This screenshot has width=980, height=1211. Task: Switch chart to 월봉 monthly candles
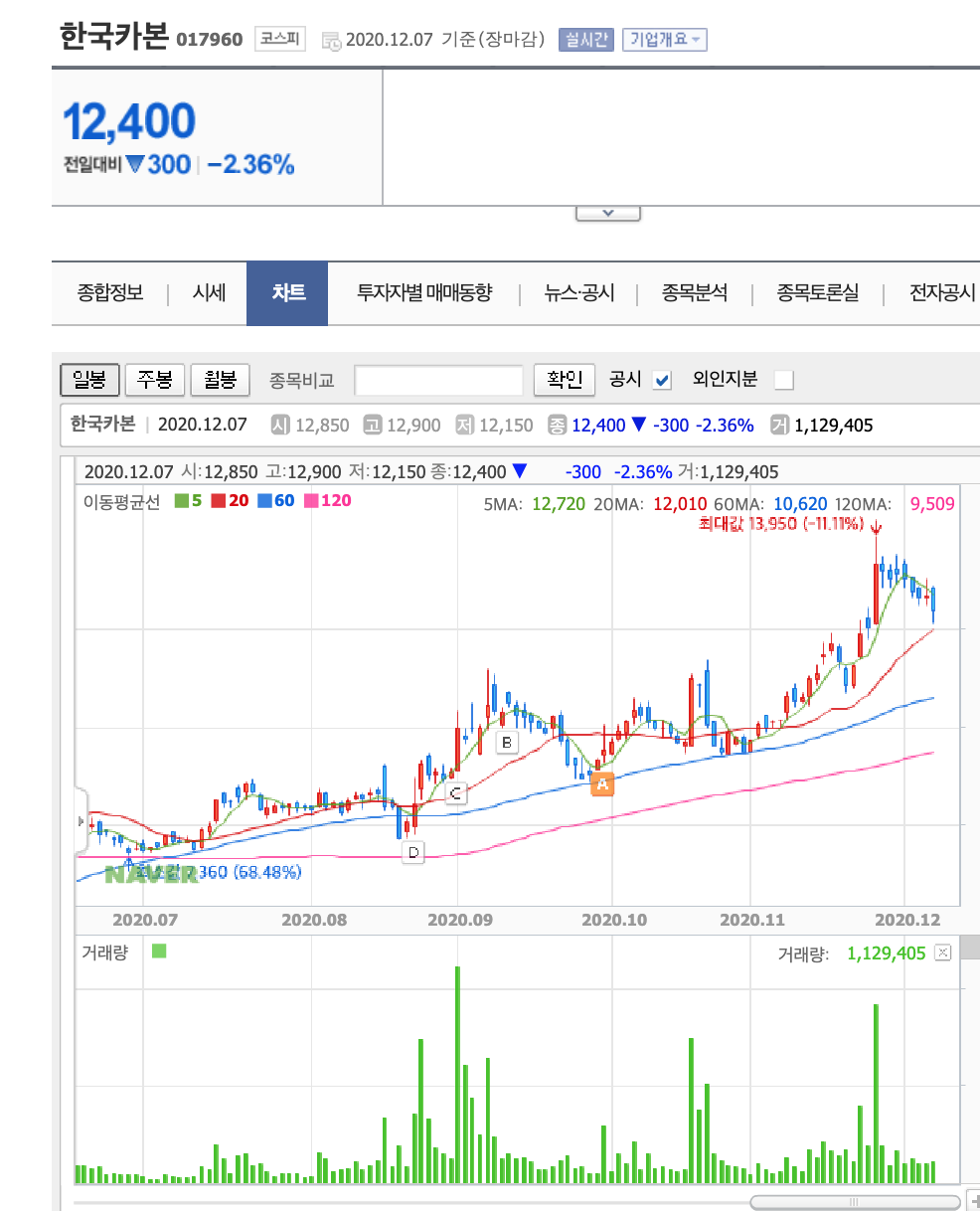pyautogui.click(x=220, y=379)
